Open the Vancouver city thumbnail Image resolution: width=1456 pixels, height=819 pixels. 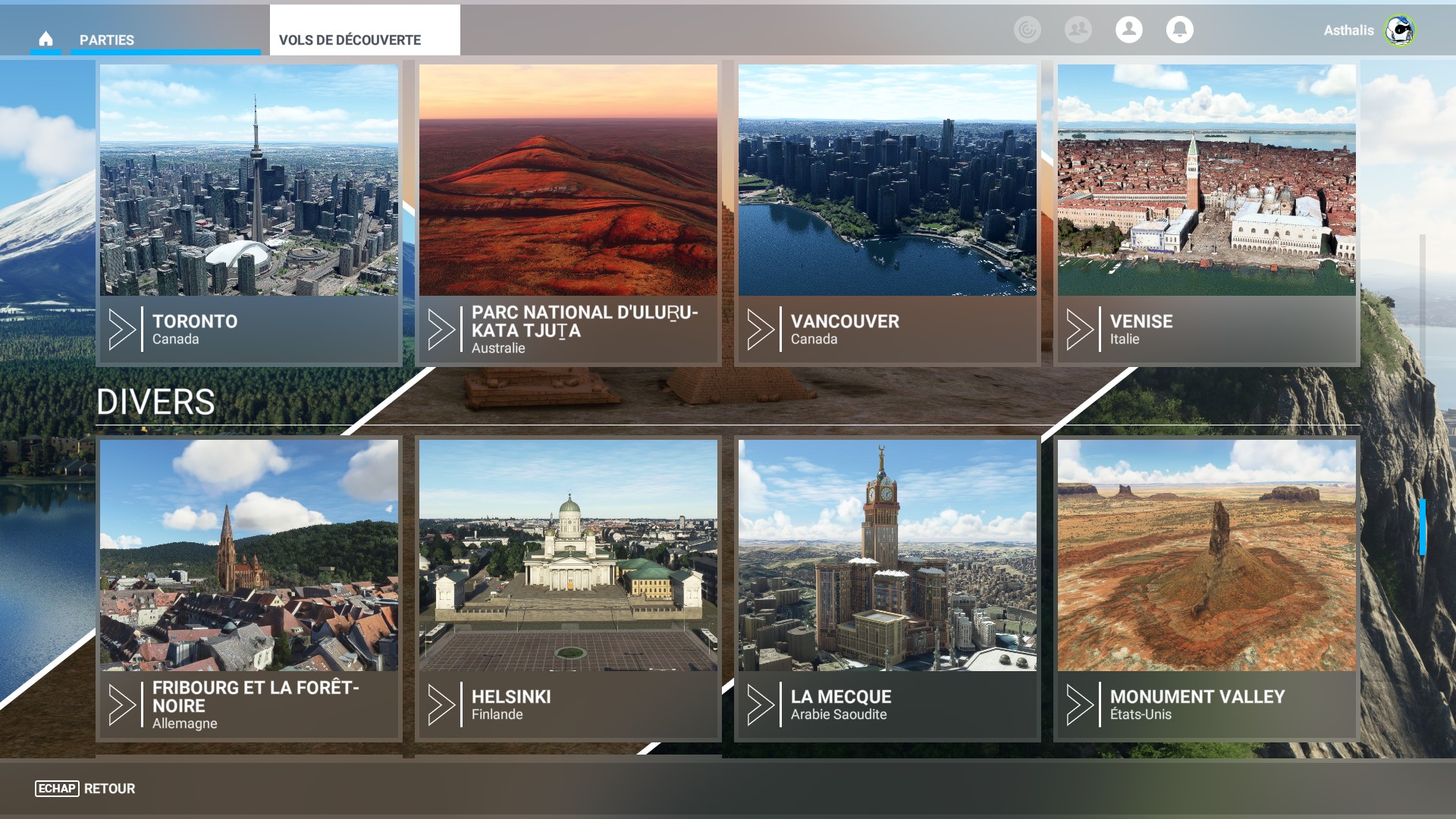[887, 180]
